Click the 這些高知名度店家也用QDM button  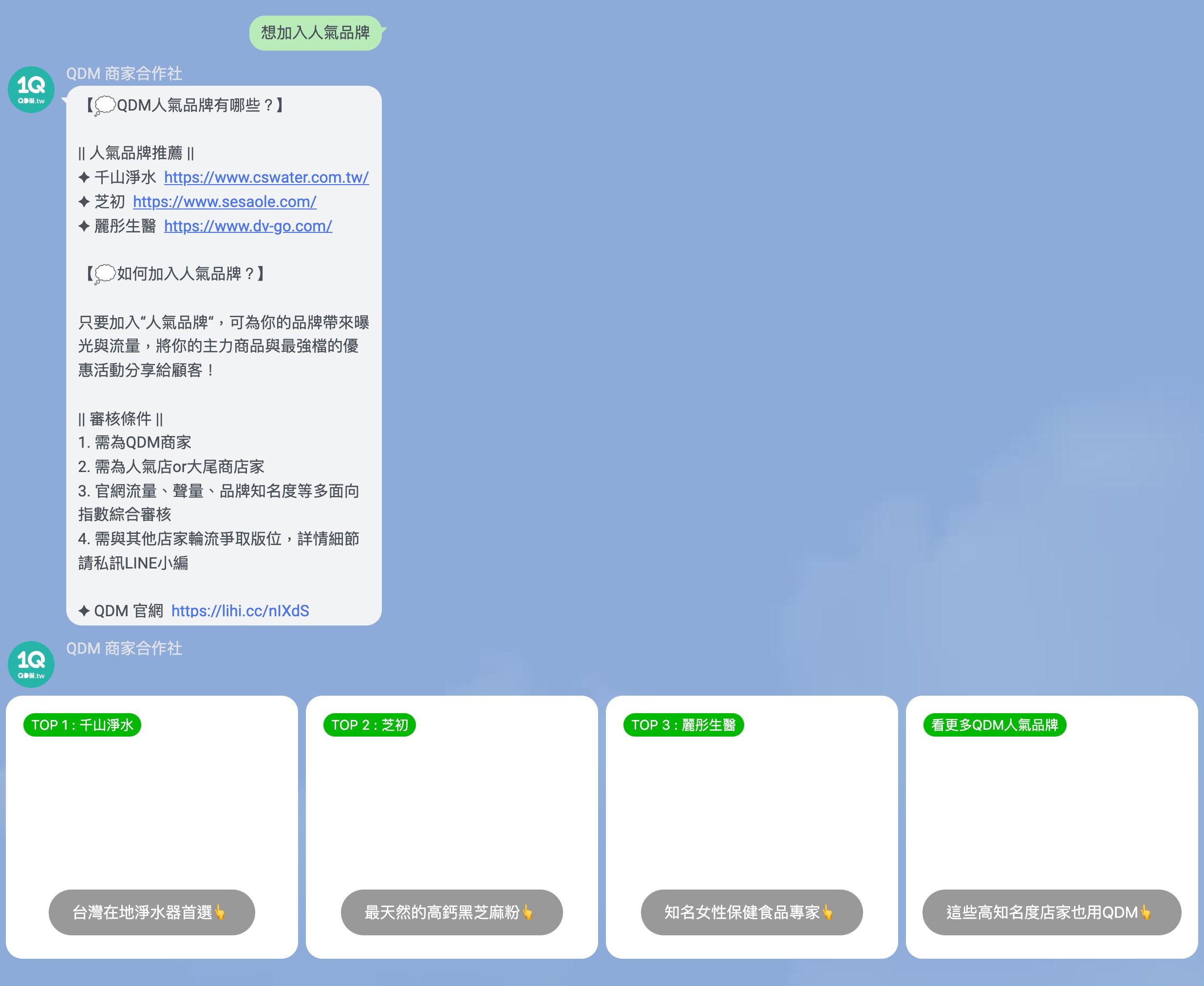(x=1051, y=912)
